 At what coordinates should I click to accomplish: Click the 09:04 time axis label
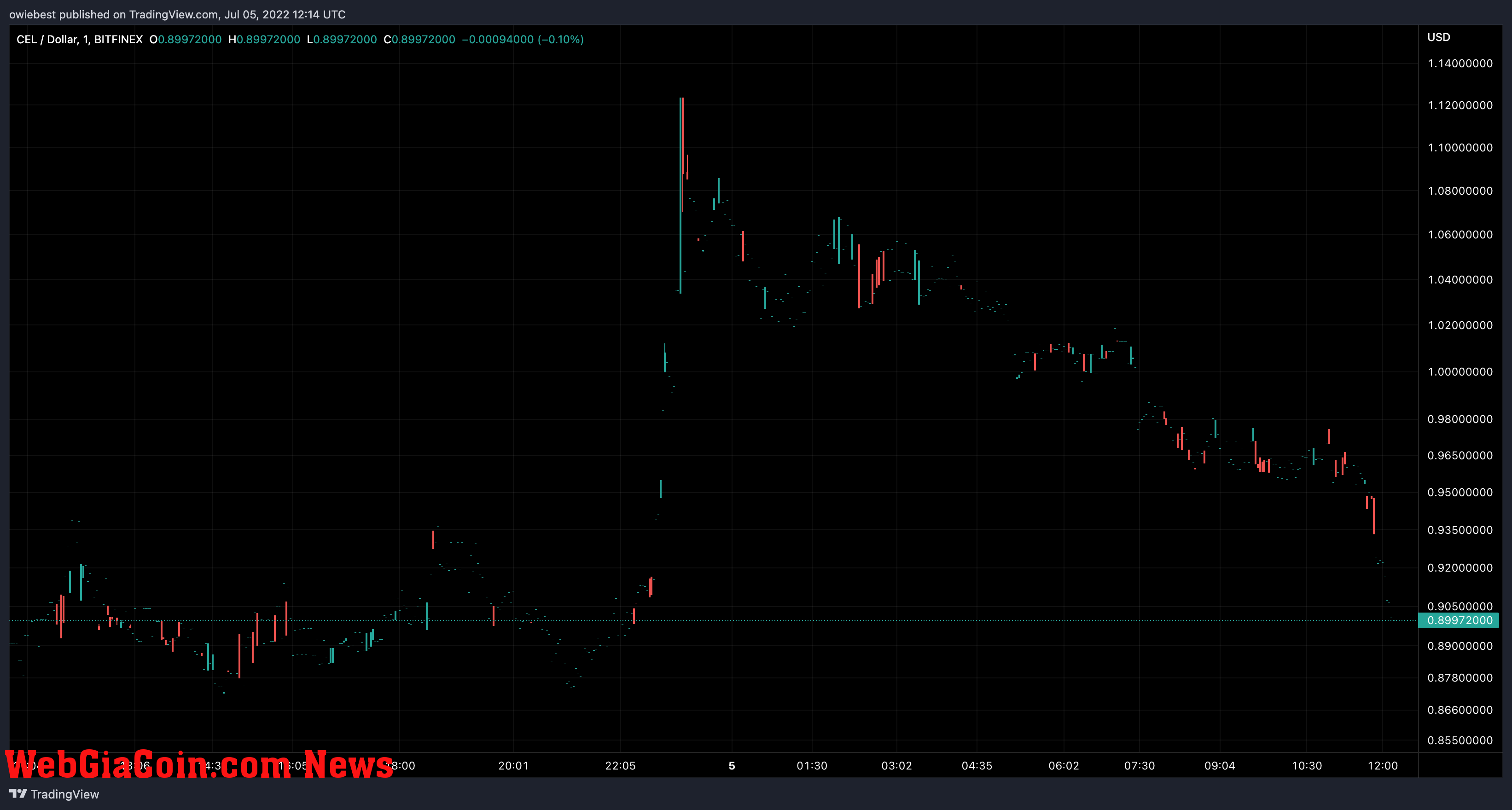coord(1220,765)
